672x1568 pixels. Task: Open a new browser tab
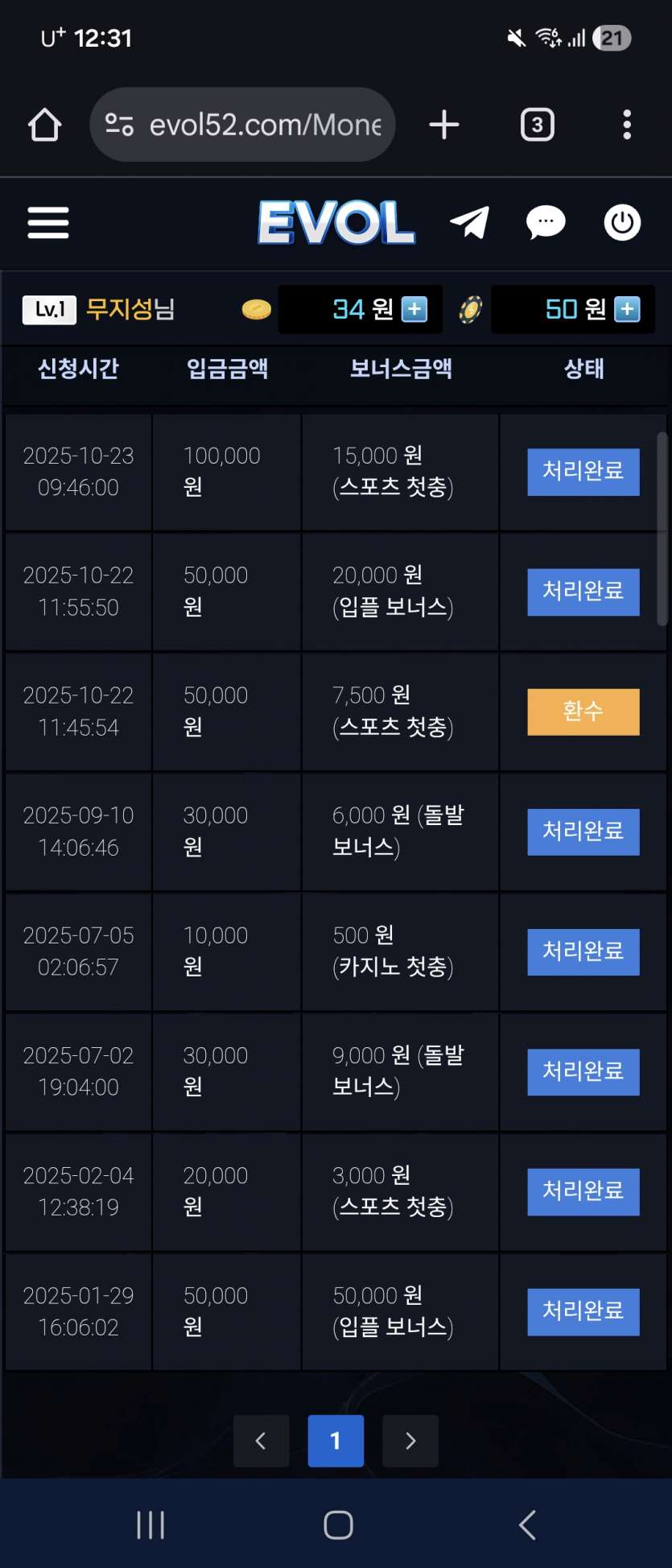pyautogui.click(x=443, y=125)
